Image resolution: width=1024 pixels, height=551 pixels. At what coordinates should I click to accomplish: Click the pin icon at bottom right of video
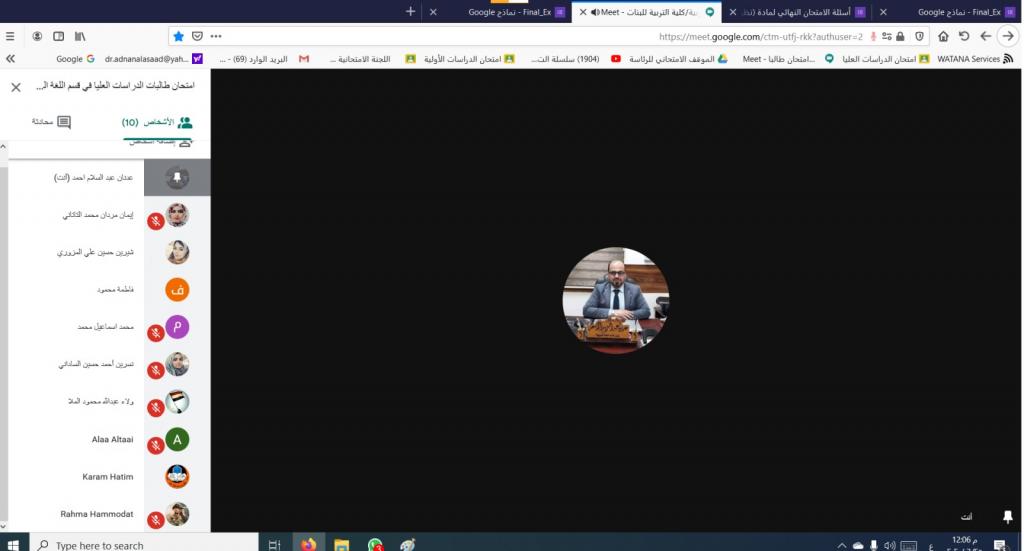(1007, 516)
